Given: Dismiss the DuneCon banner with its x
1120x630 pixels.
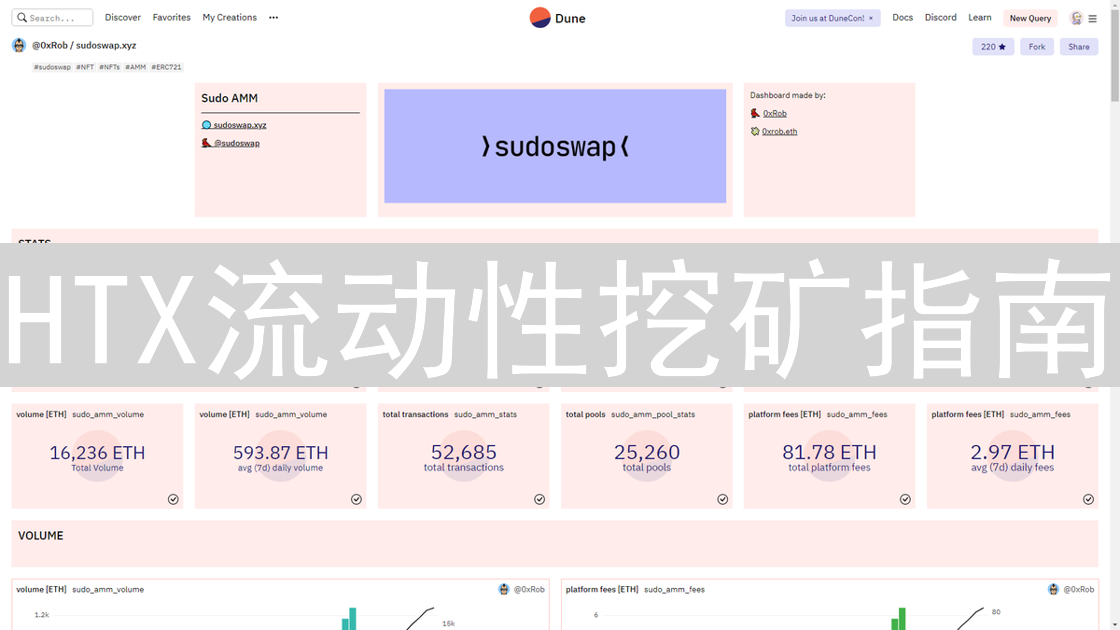Looking at the screenshot, I should click(871, 18).
